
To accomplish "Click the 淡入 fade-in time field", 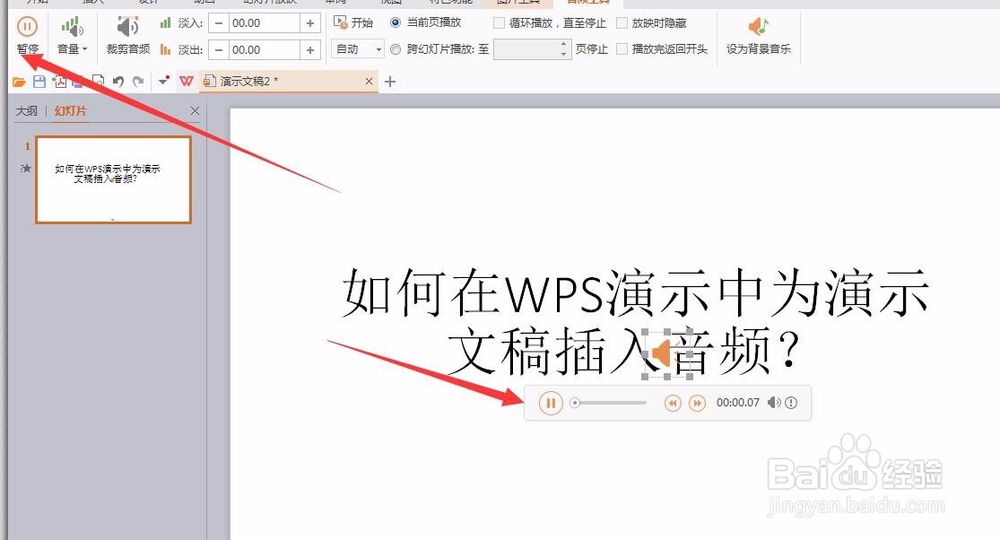I will (264, 23).
